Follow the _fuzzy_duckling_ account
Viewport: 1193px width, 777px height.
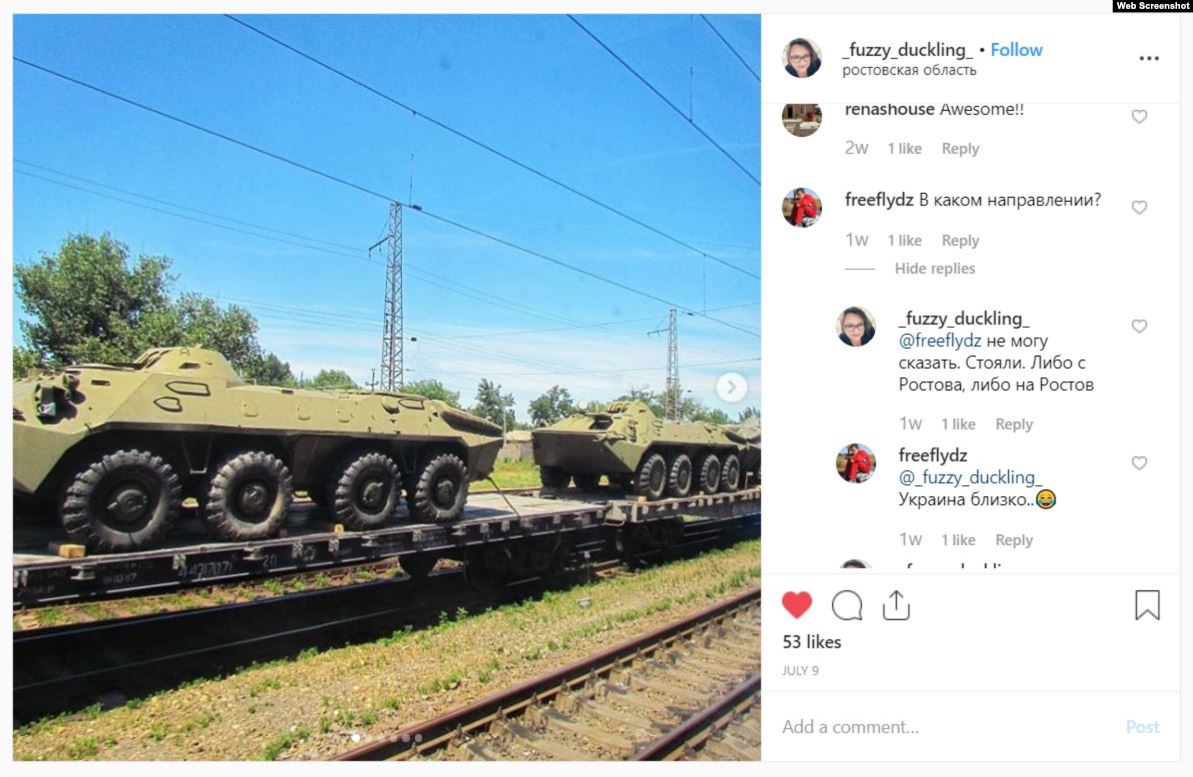(x=1016, y=50)
